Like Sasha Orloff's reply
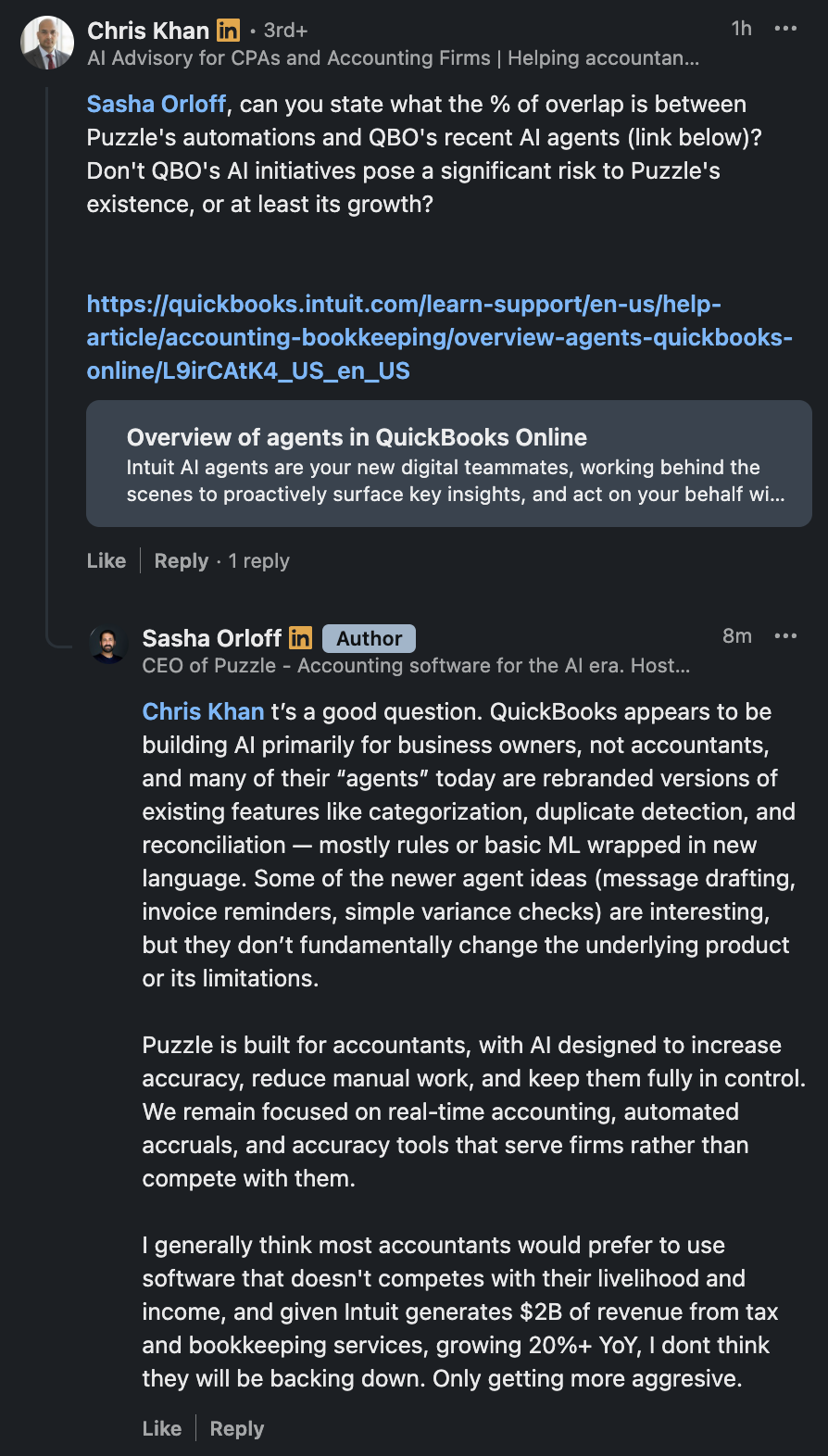Image resolution: width=828 pixels, height=1456 pixels. point(162,1429)
